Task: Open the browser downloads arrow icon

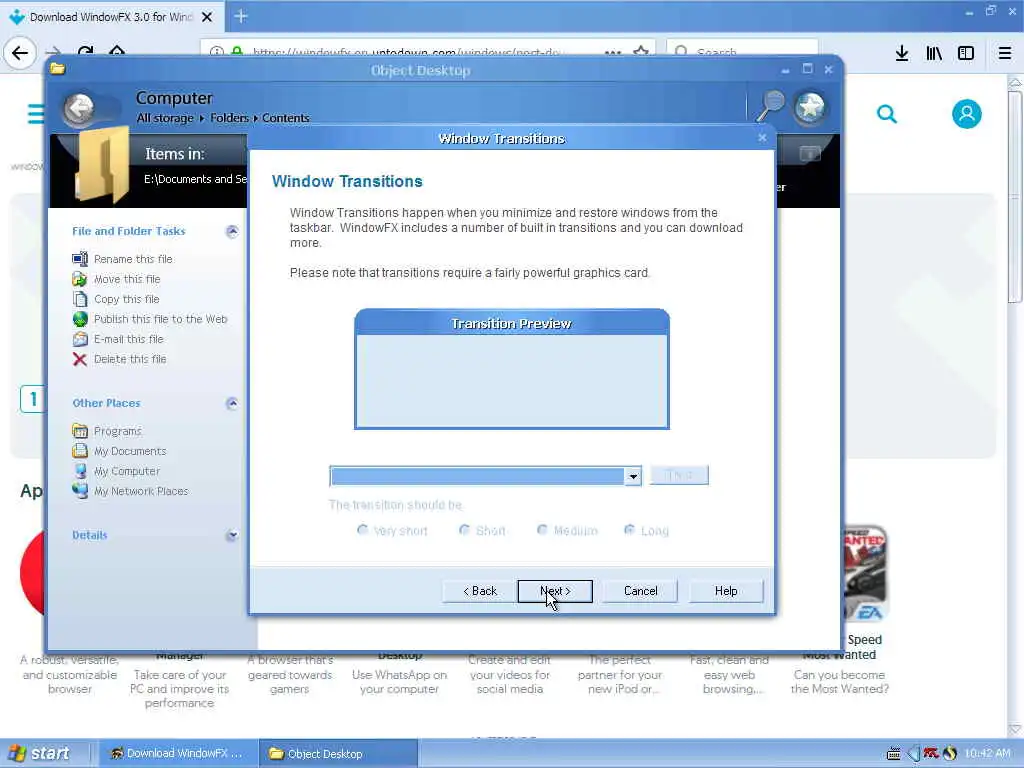Action: coord(902,53)
